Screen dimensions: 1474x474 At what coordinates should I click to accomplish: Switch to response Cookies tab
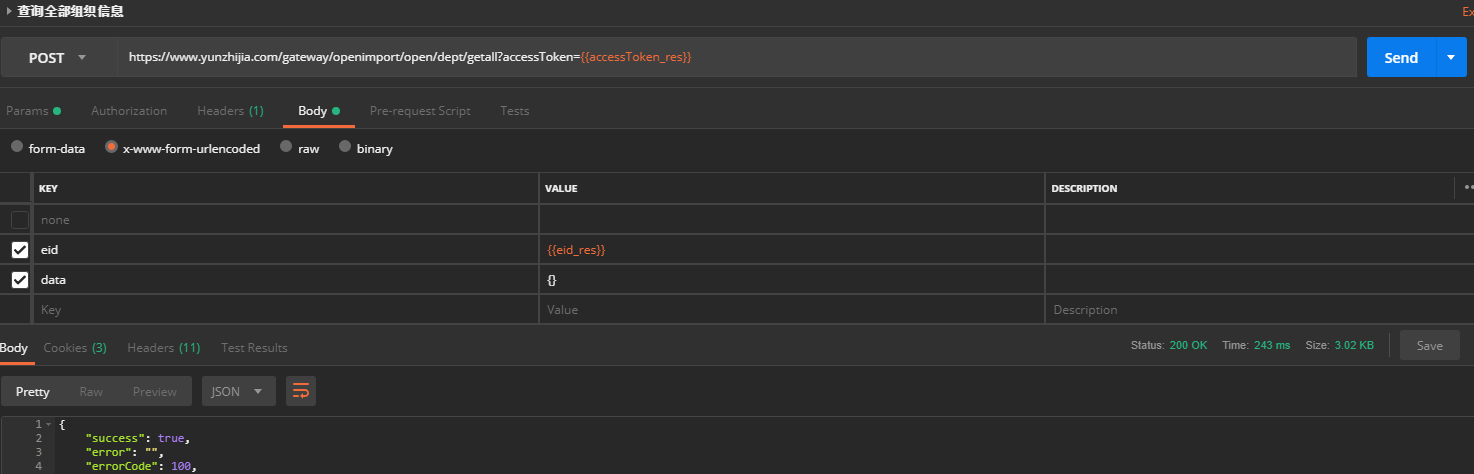(75, 348)
